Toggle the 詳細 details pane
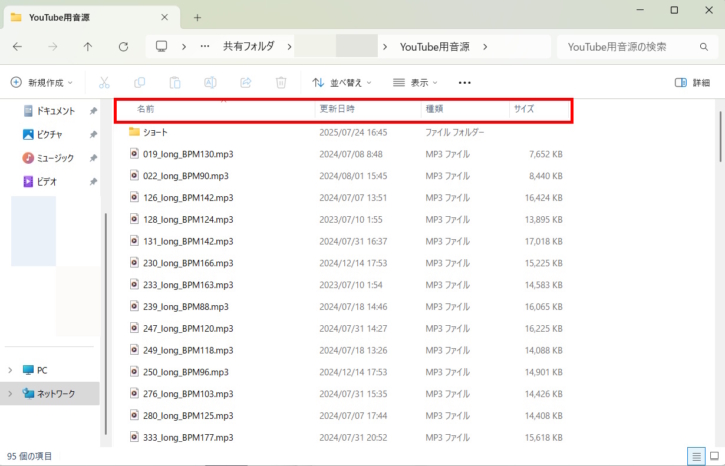Viewport: 725px width, 466px height. point(693,83)
